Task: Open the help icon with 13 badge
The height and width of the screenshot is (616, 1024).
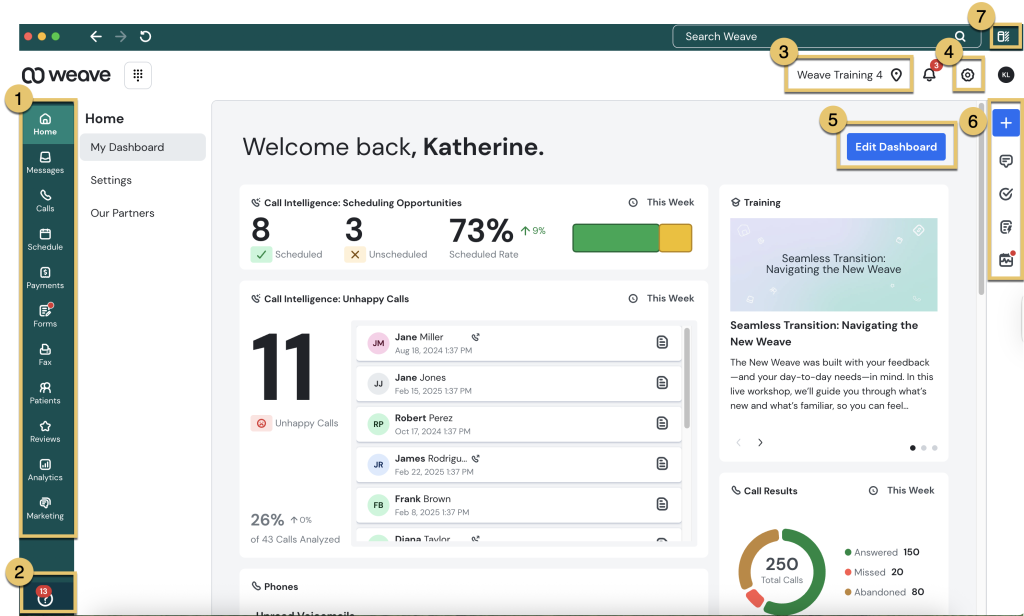Action: 45,597
